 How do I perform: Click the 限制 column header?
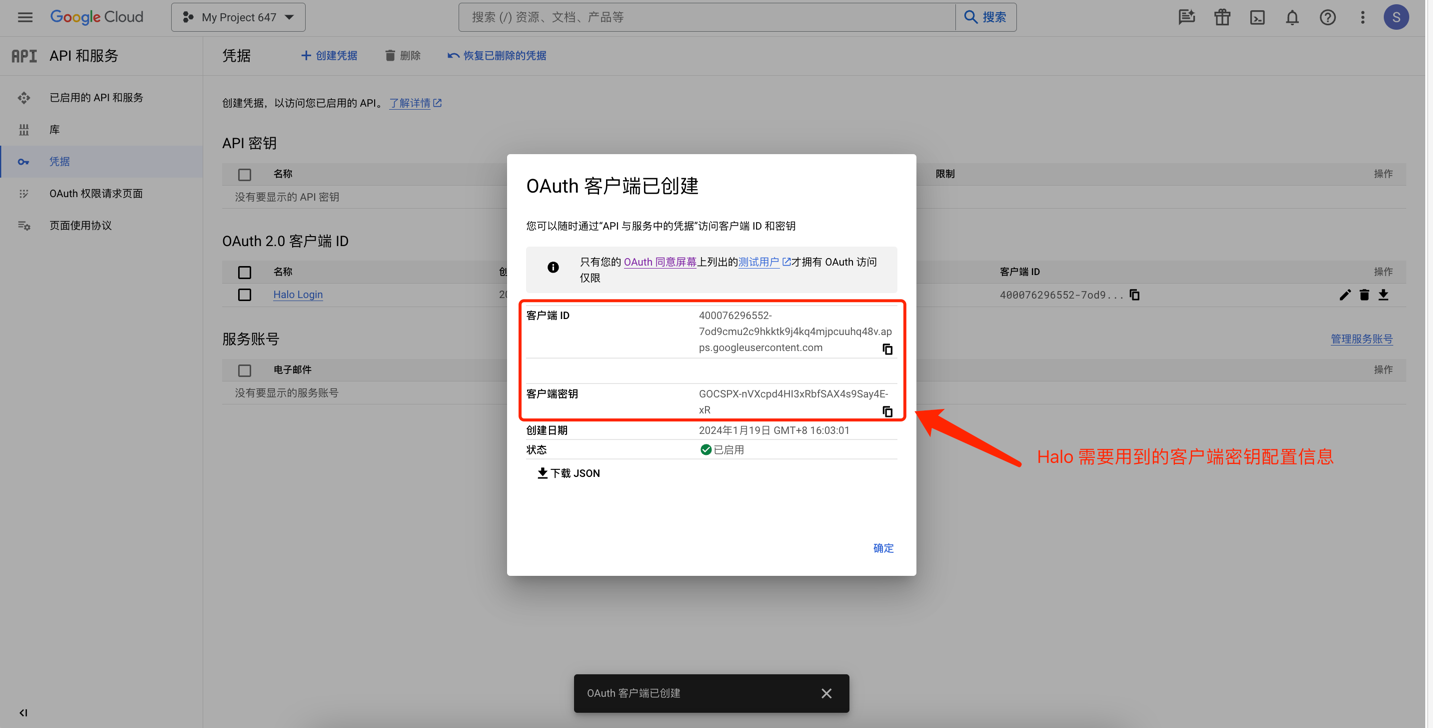click(x=945, y=174)
